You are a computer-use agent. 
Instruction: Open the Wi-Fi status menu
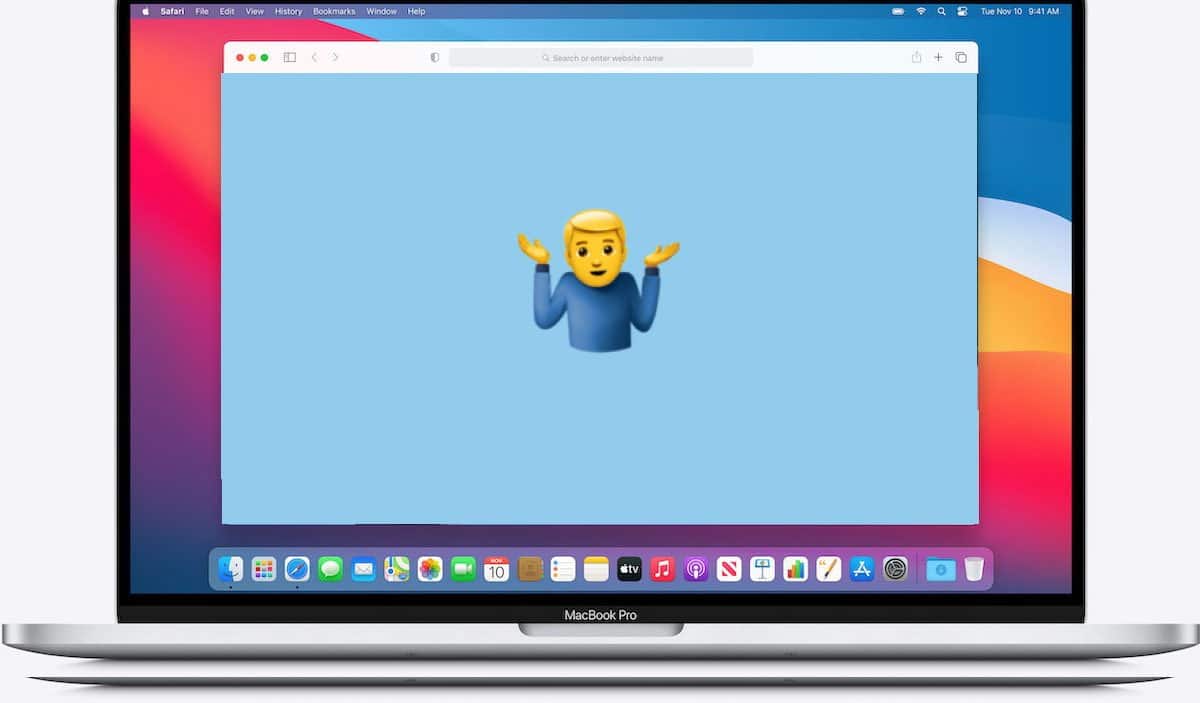(x=921, y=11)
